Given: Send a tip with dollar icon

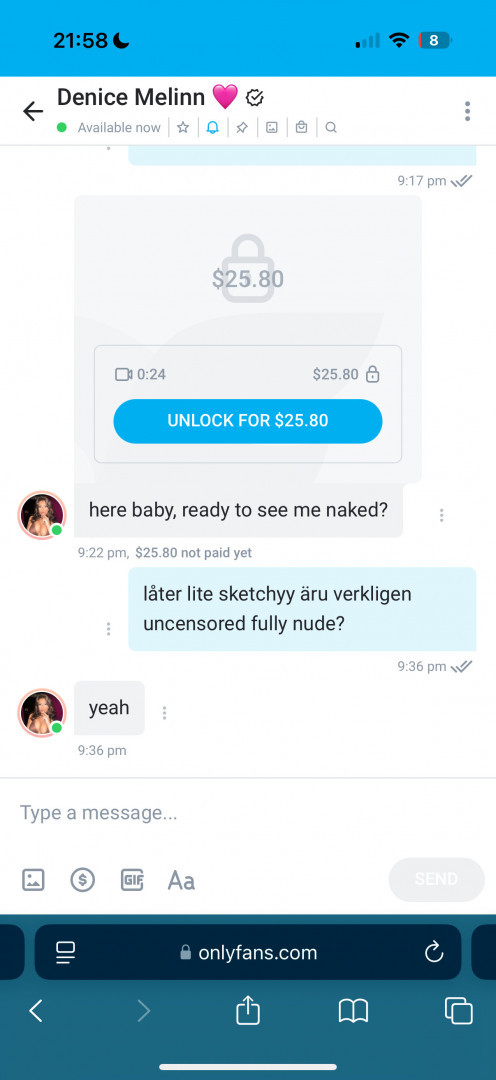Looking at the screenshot, I should coord(83,880).
